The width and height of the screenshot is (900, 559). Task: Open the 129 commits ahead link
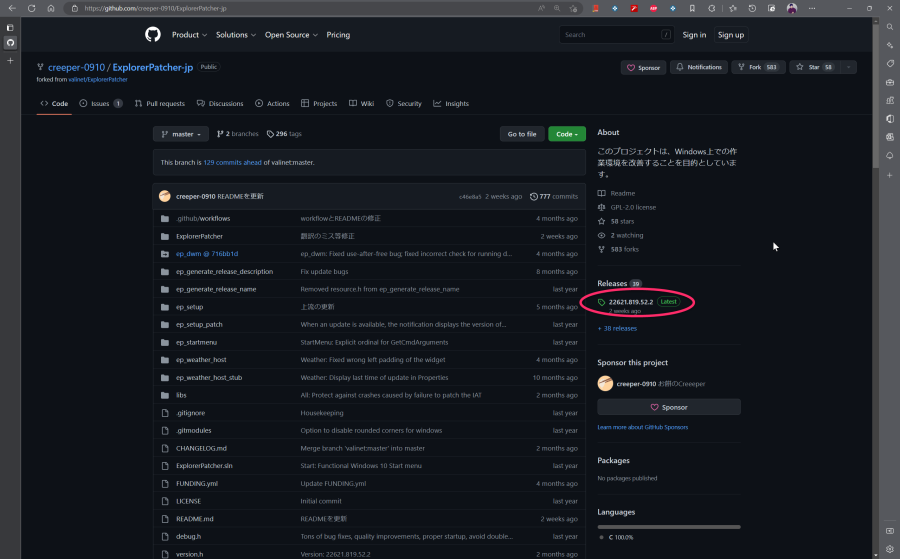pos(232,162)
